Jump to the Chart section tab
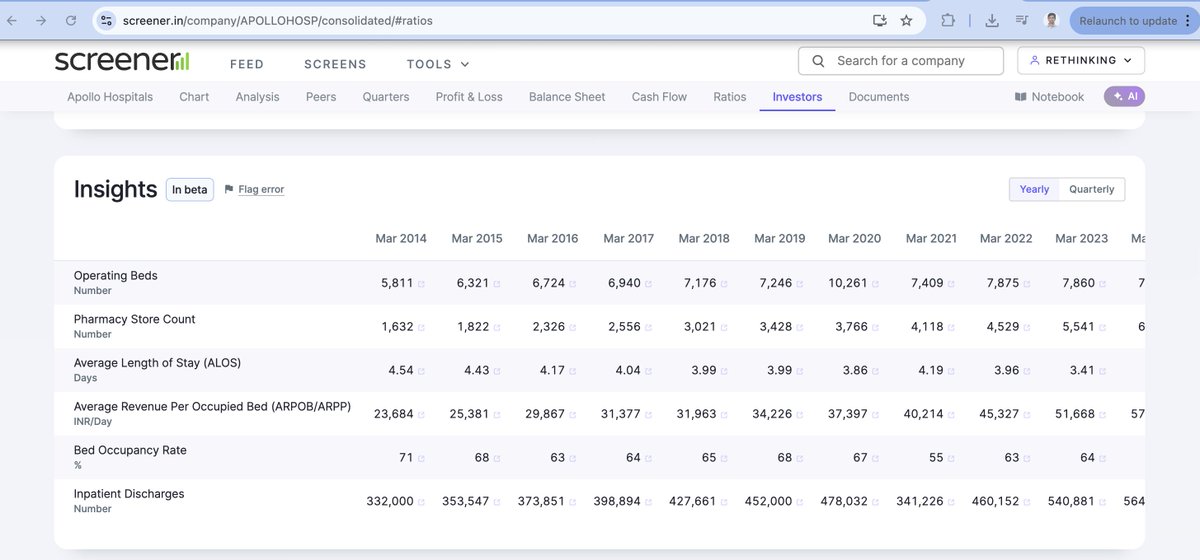1200x560 pixels. click(194, 97)
